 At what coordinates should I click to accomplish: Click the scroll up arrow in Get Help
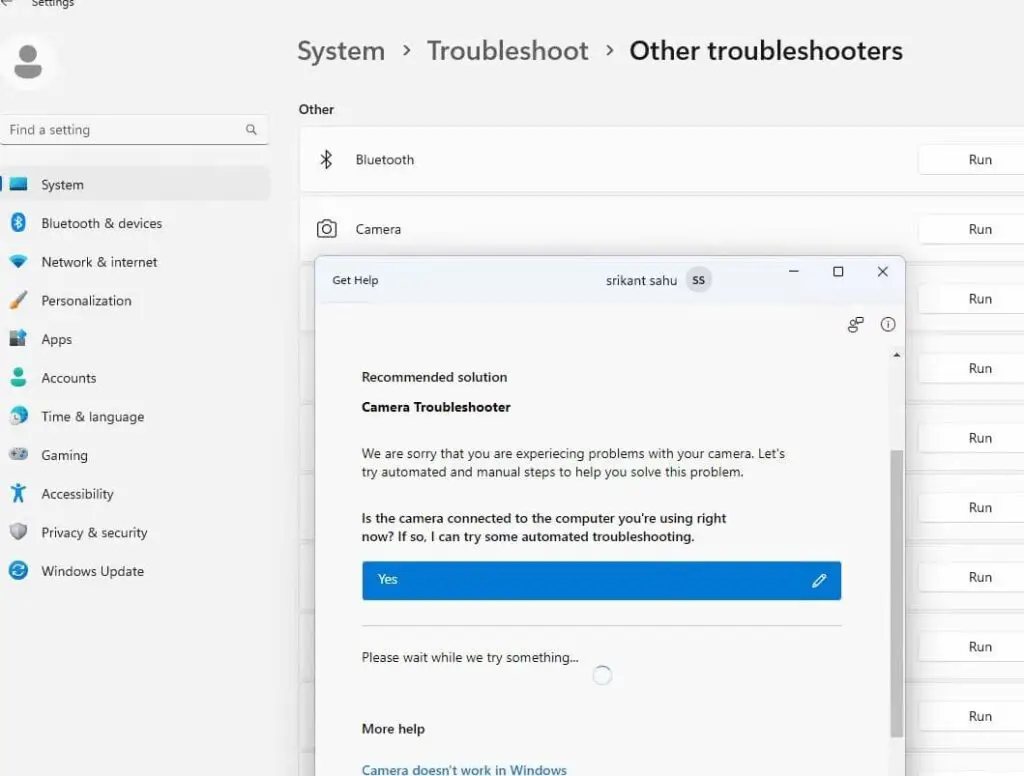coord(896,354)
